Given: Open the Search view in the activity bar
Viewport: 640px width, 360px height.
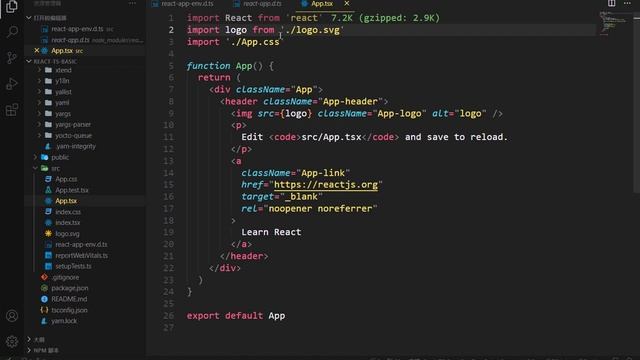Looking at the screenshot, I should pyautogui.click(x=12, y=31).
